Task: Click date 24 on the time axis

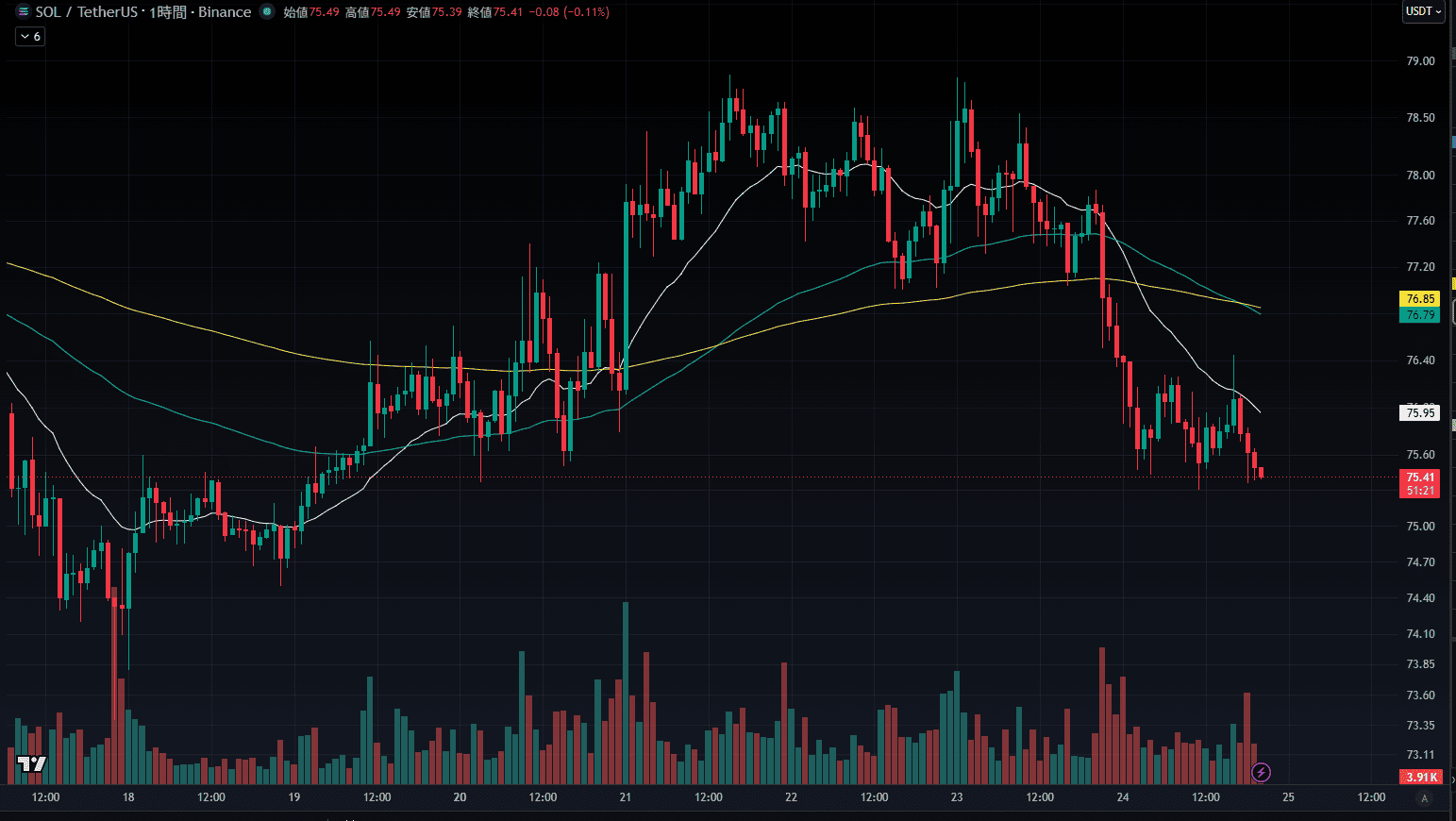Action: tap(1123, 797)
